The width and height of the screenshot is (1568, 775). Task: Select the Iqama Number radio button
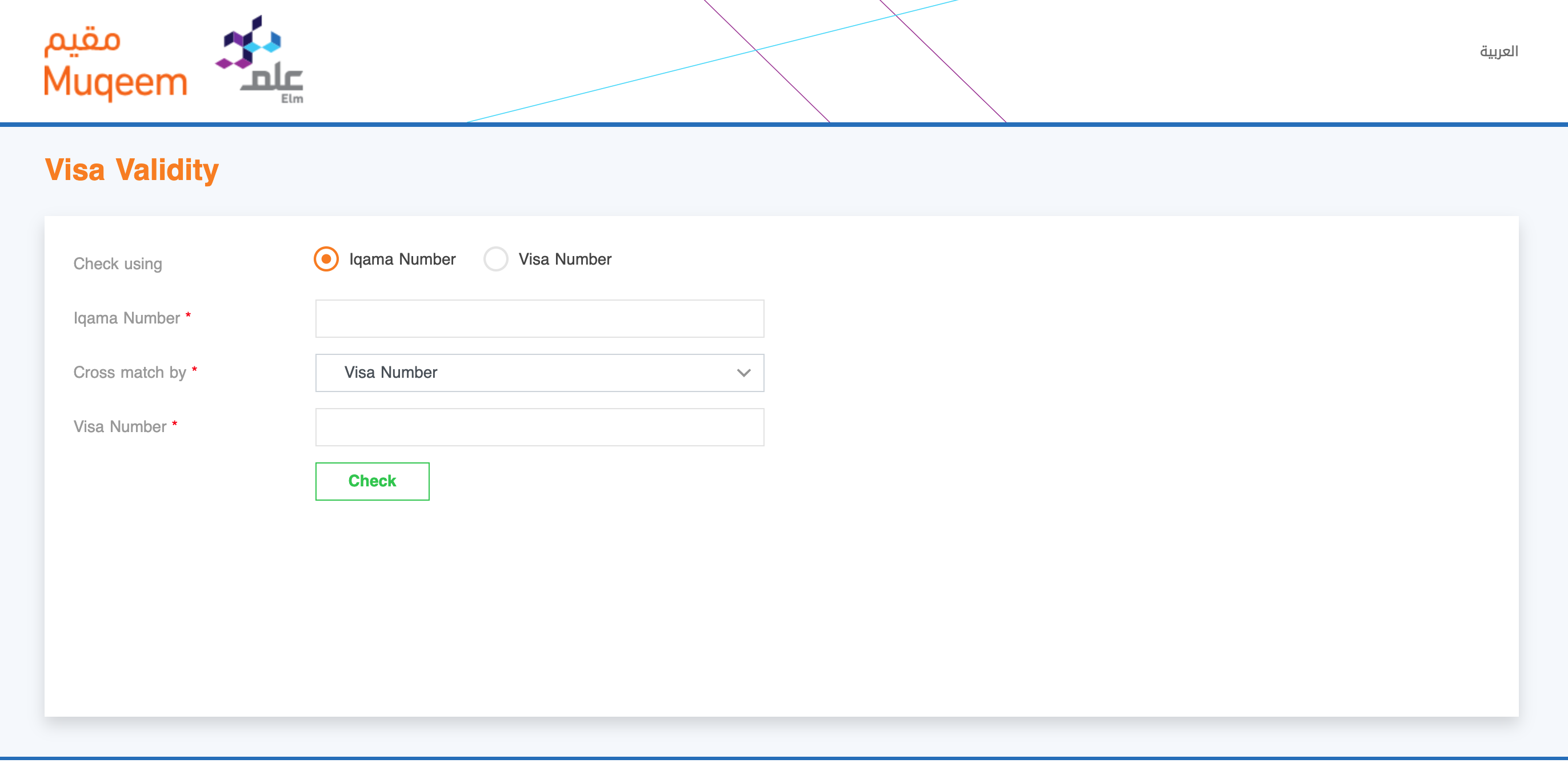[x=327, y=259]
